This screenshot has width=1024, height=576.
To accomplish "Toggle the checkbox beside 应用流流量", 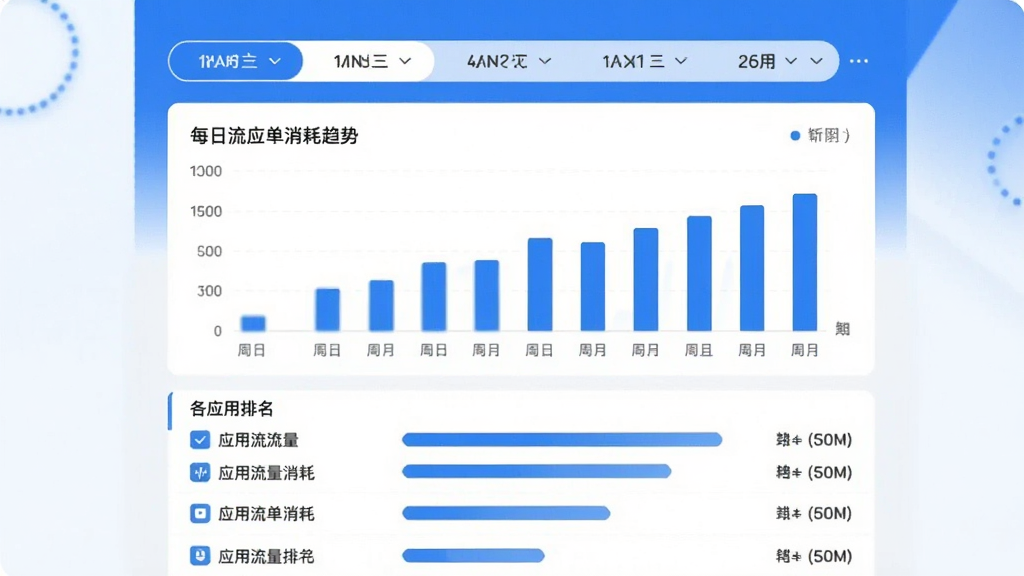I will (x=200, y=440).
